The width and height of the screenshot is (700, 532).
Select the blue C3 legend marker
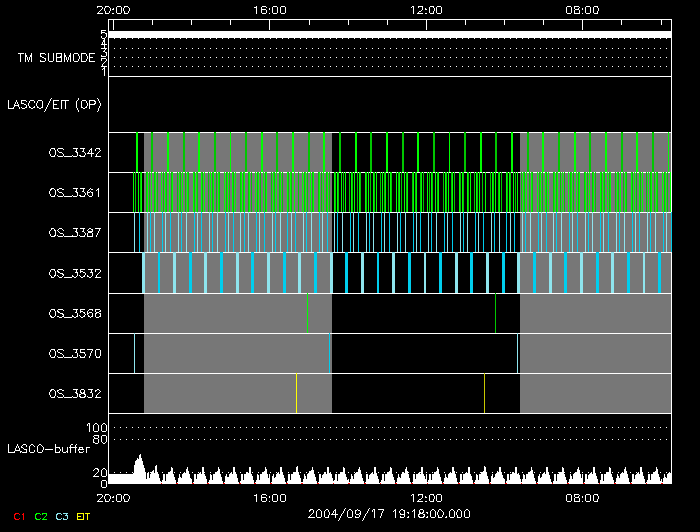[x=62, y=516]
